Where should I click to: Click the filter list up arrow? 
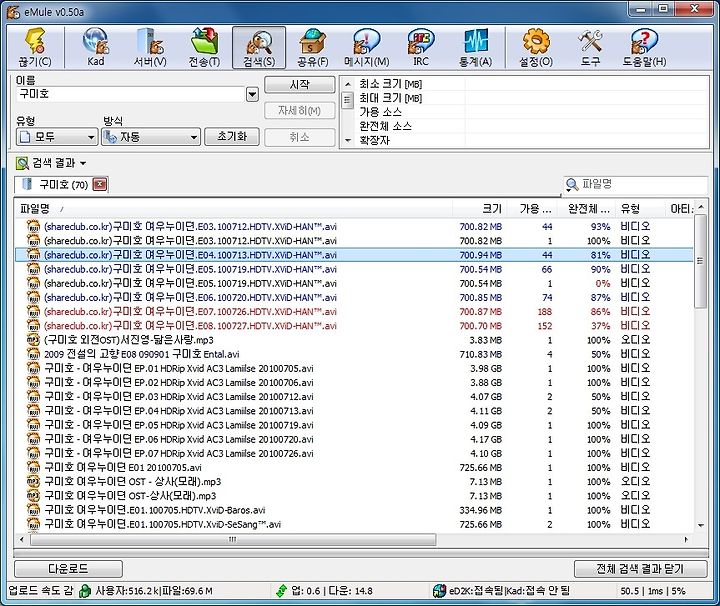pos(348,84)
